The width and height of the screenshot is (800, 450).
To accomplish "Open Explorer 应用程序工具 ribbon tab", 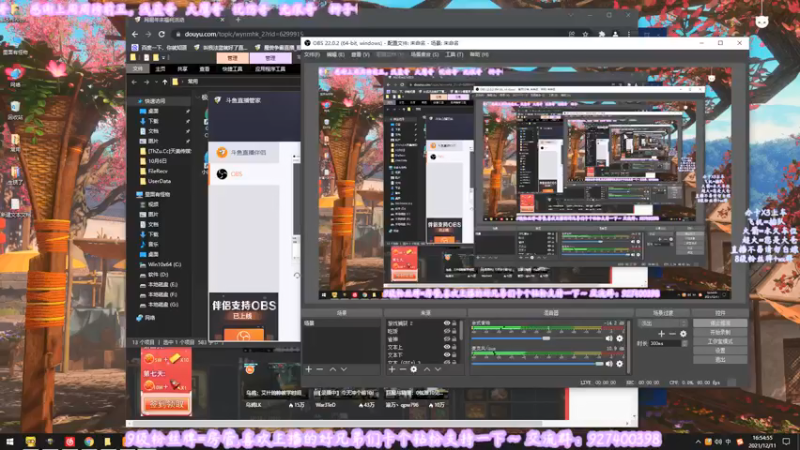I will [270, 69].
